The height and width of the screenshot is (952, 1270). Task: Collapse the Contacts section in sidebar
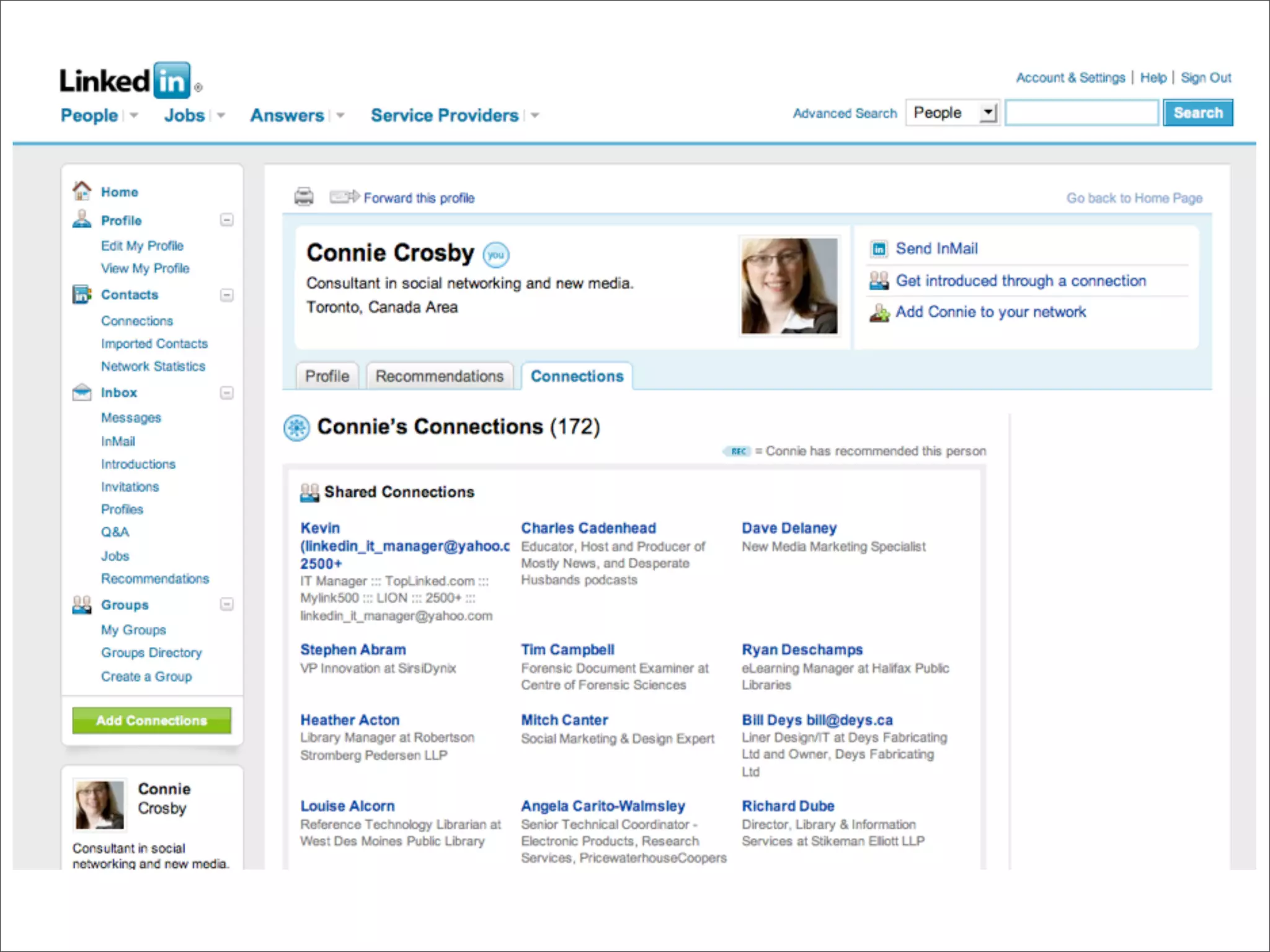(x=227, y=295)
